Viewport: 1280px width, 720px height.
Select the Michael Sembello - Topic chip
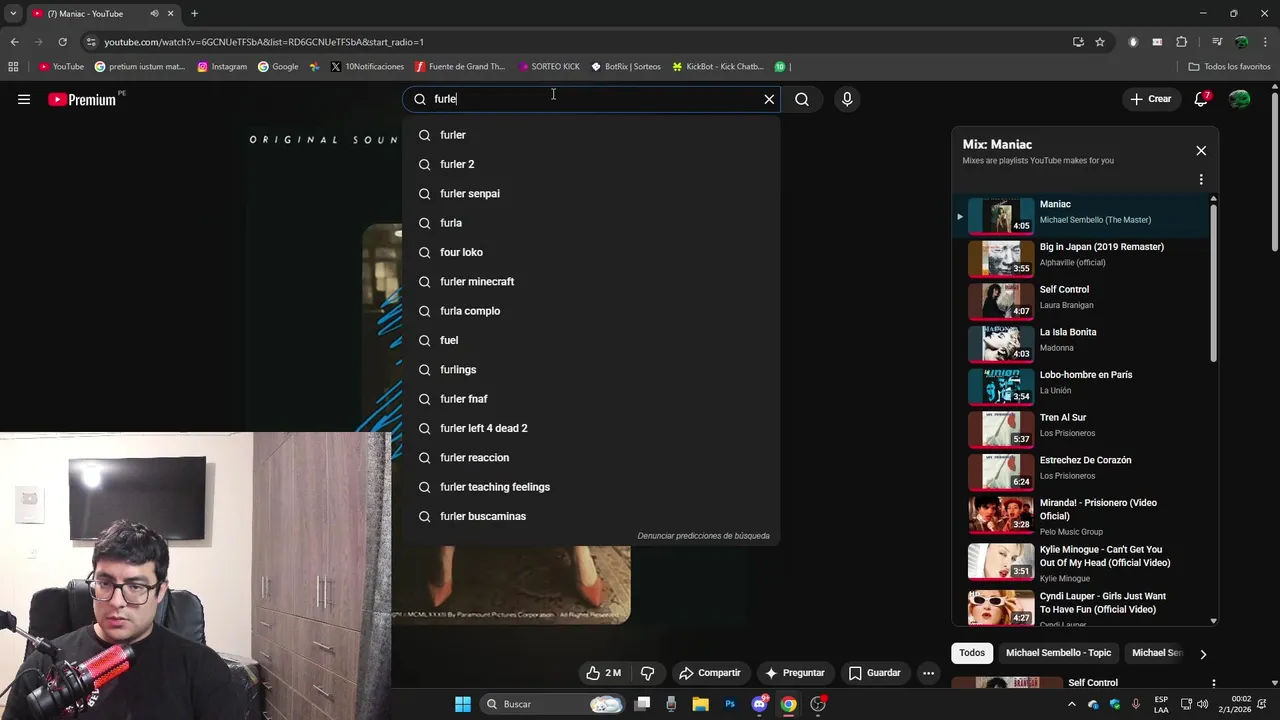point(1058,653)
